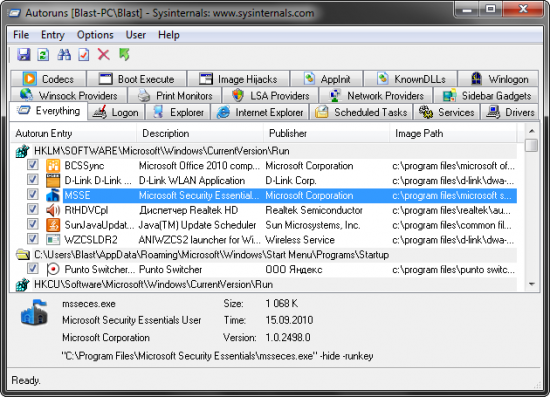The width and height of the screenshot is (550, 397).
Task: Sort by the Description column header
Action: [200, 134]
